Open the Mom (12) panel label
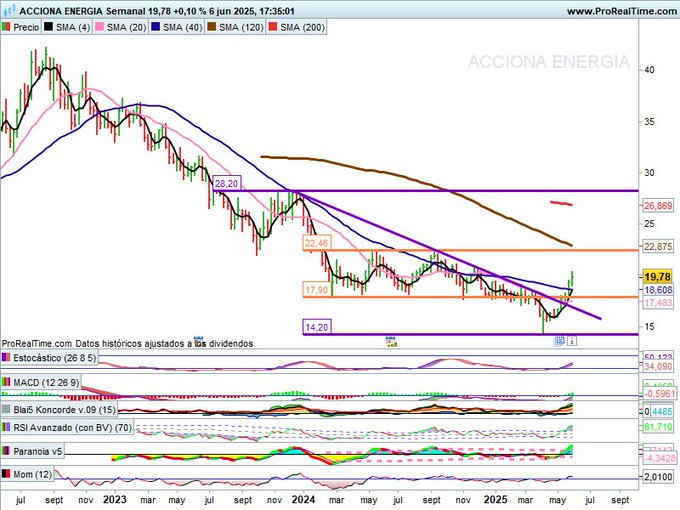This screenshot has height=510, width=680. click(33, 474)
